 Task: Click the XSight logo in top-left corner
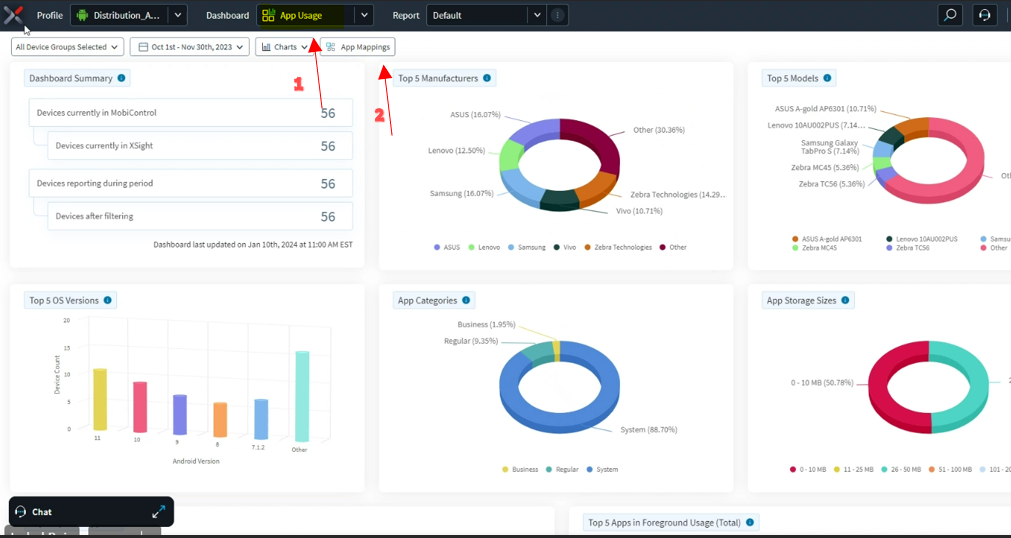coord(13,15)
